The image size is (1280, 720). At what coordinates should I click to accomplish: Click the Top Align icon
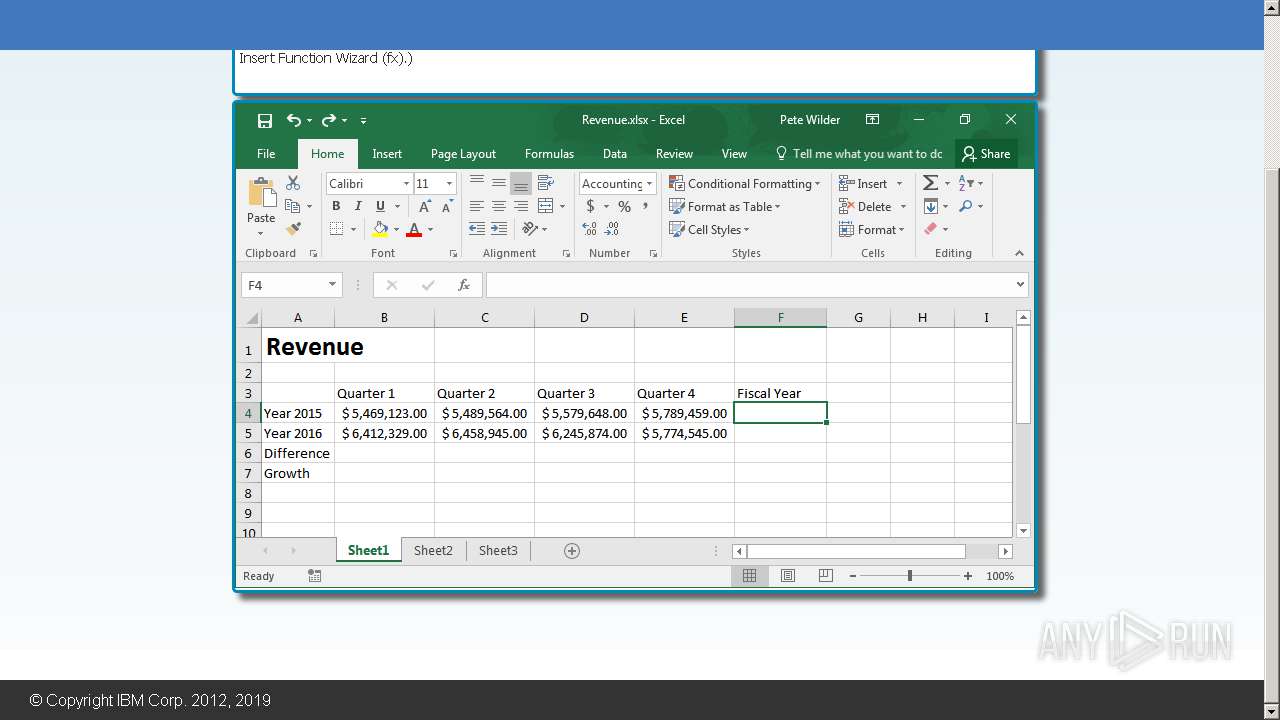pos(477,183)
